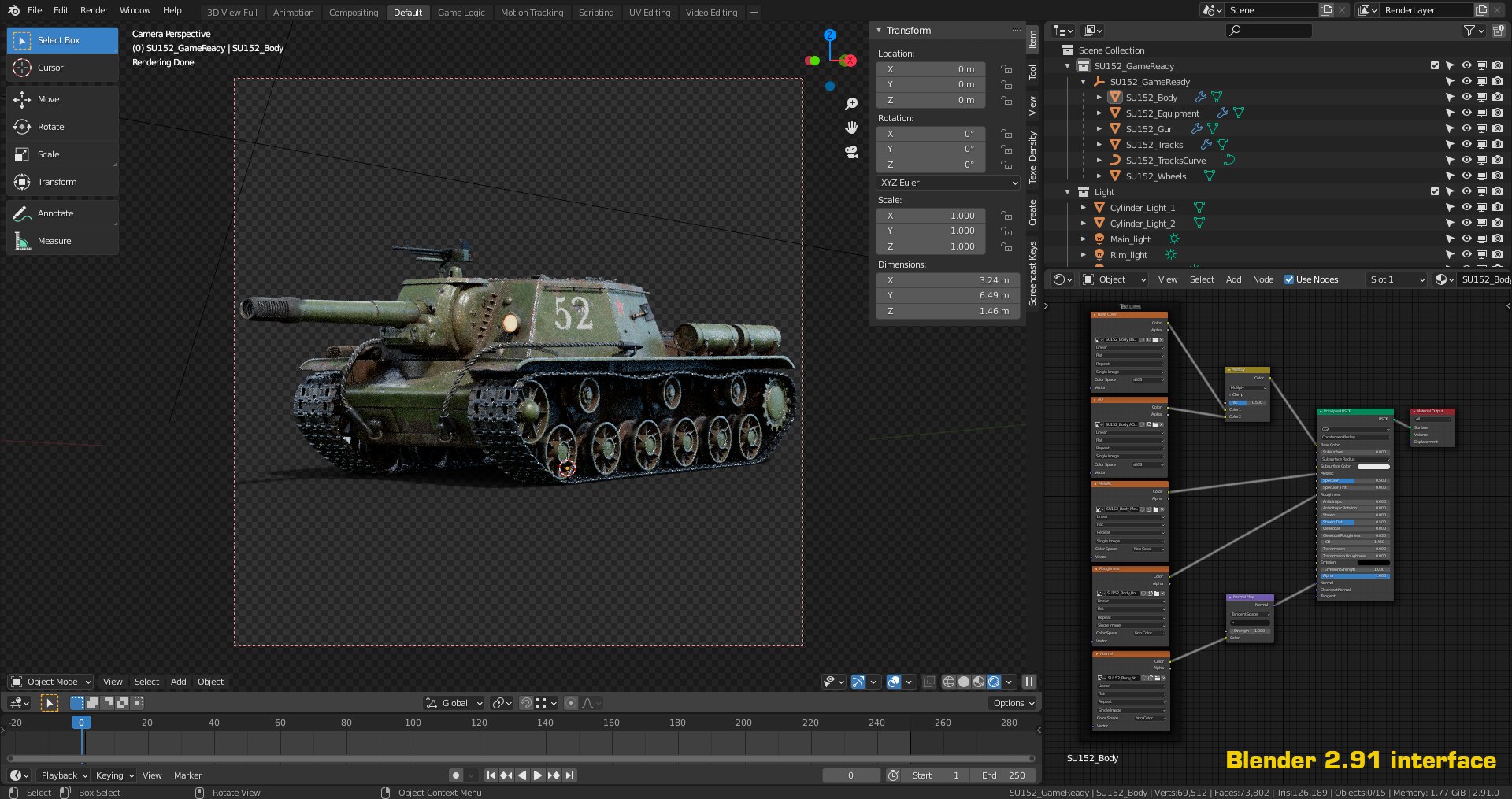
Task: Switch to the UV Editing workspace tab
Action: pos(650,13)
